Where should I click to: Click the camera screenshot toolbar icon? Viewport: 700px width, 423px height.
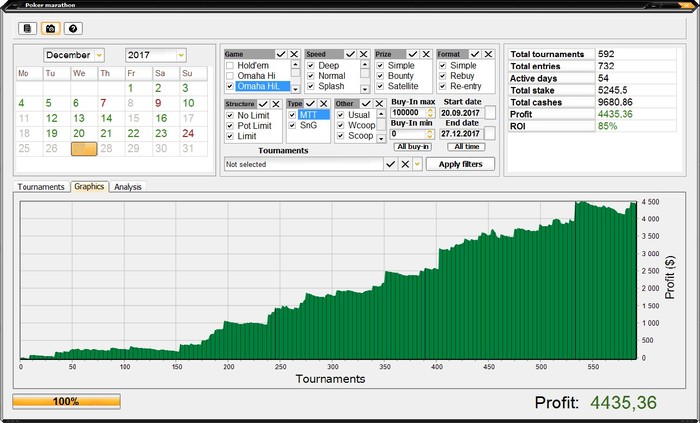click(50, 29)
